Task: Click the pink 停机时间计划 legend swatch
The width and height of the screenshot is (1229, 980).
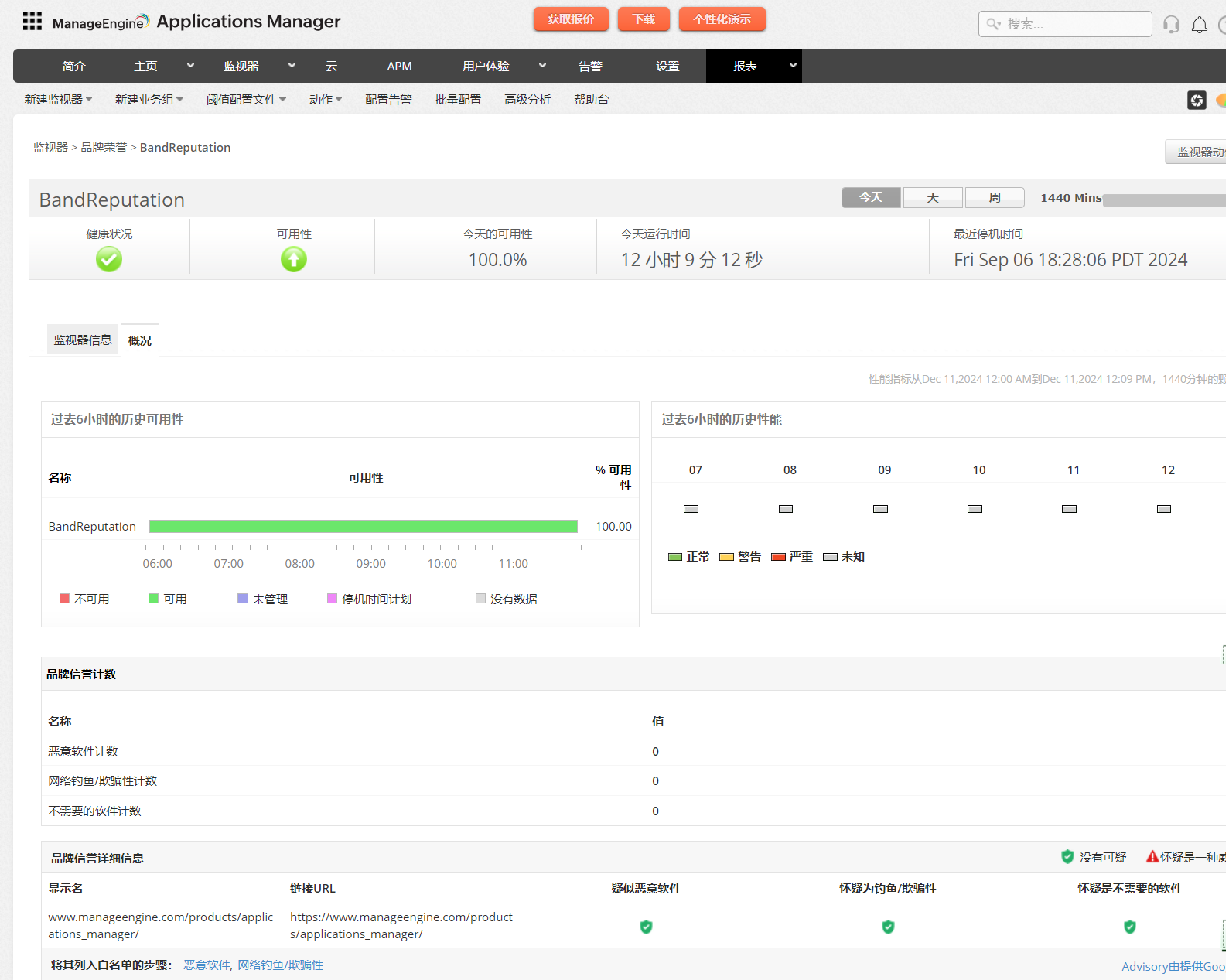Action: pyautogui.click(x=333, y=599)
